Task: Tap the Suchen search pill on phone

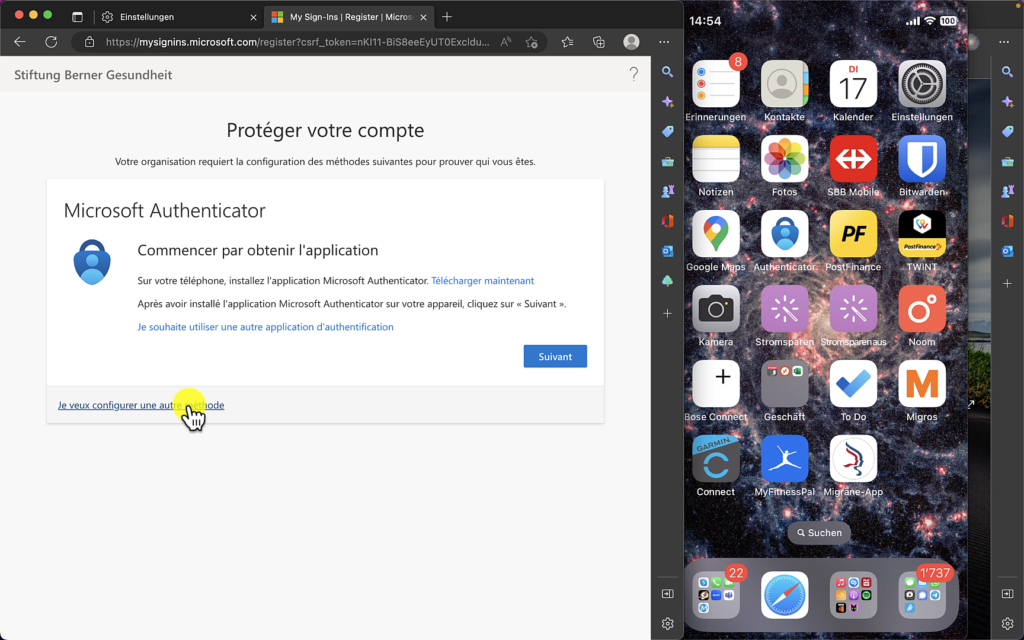Action: pos(819,533)
